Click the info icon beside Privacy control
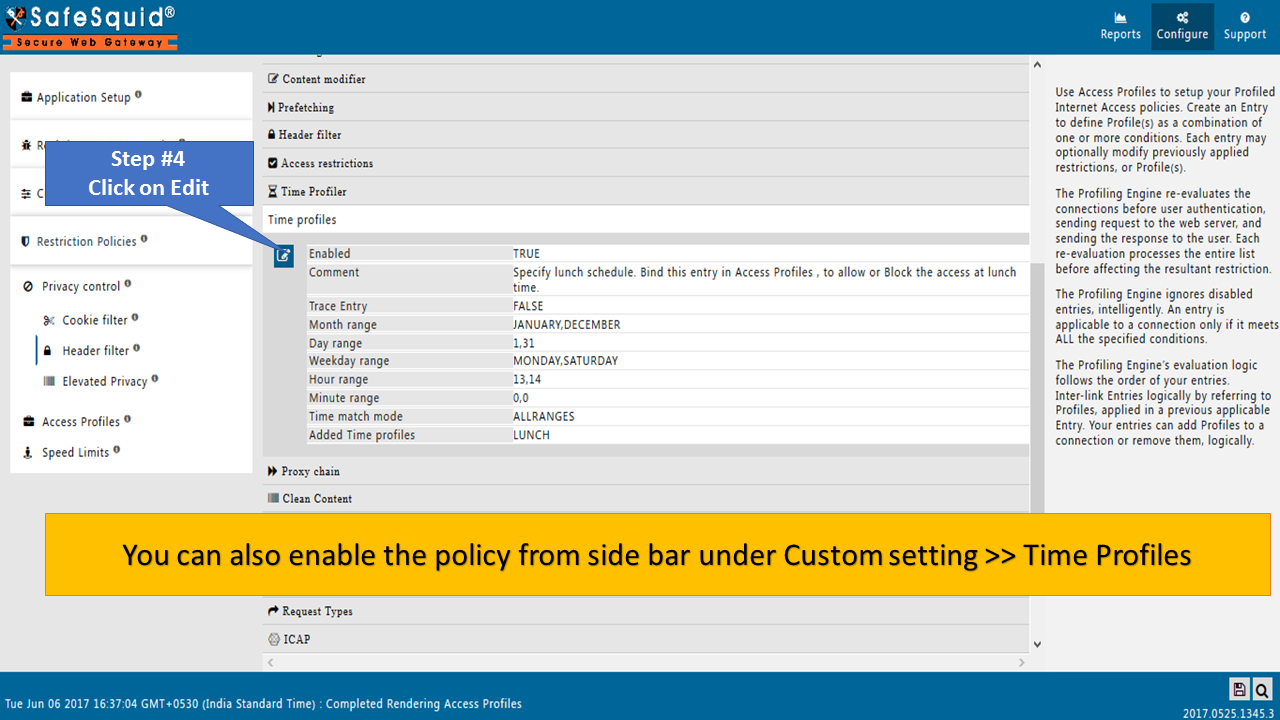Screen dimensions: 1280x720 click(127, 284)
